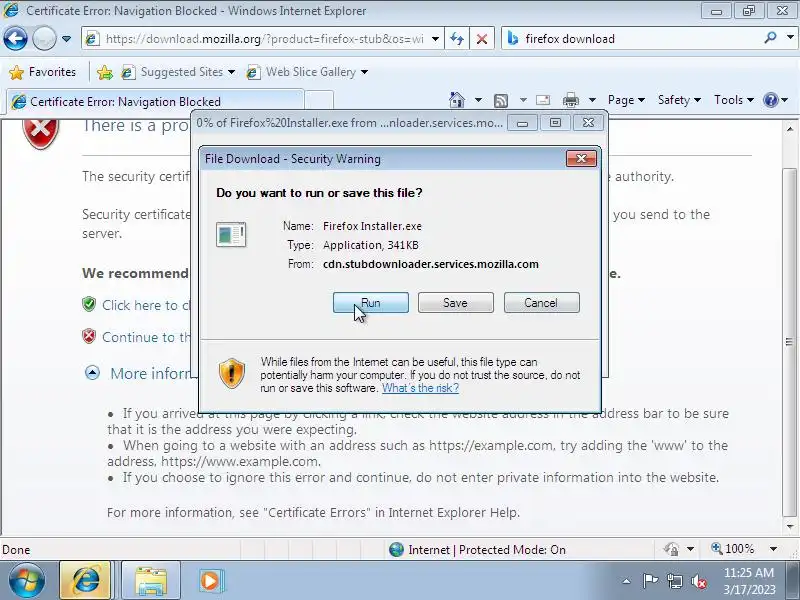Click 'cdn.stubdownloader.services.mozilla.com' source text
Image resolution: width=800 pixels, height=600 pixels.
click(x=431, y=264)
